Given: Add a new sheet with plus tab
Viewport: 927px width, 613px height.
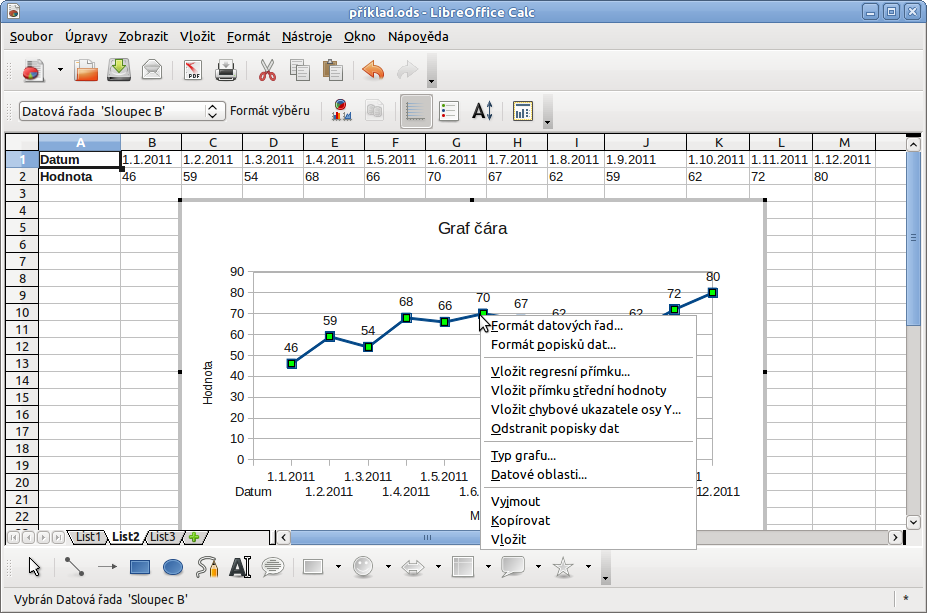Looking at the screenshot, I should click(x=194, y=537).
